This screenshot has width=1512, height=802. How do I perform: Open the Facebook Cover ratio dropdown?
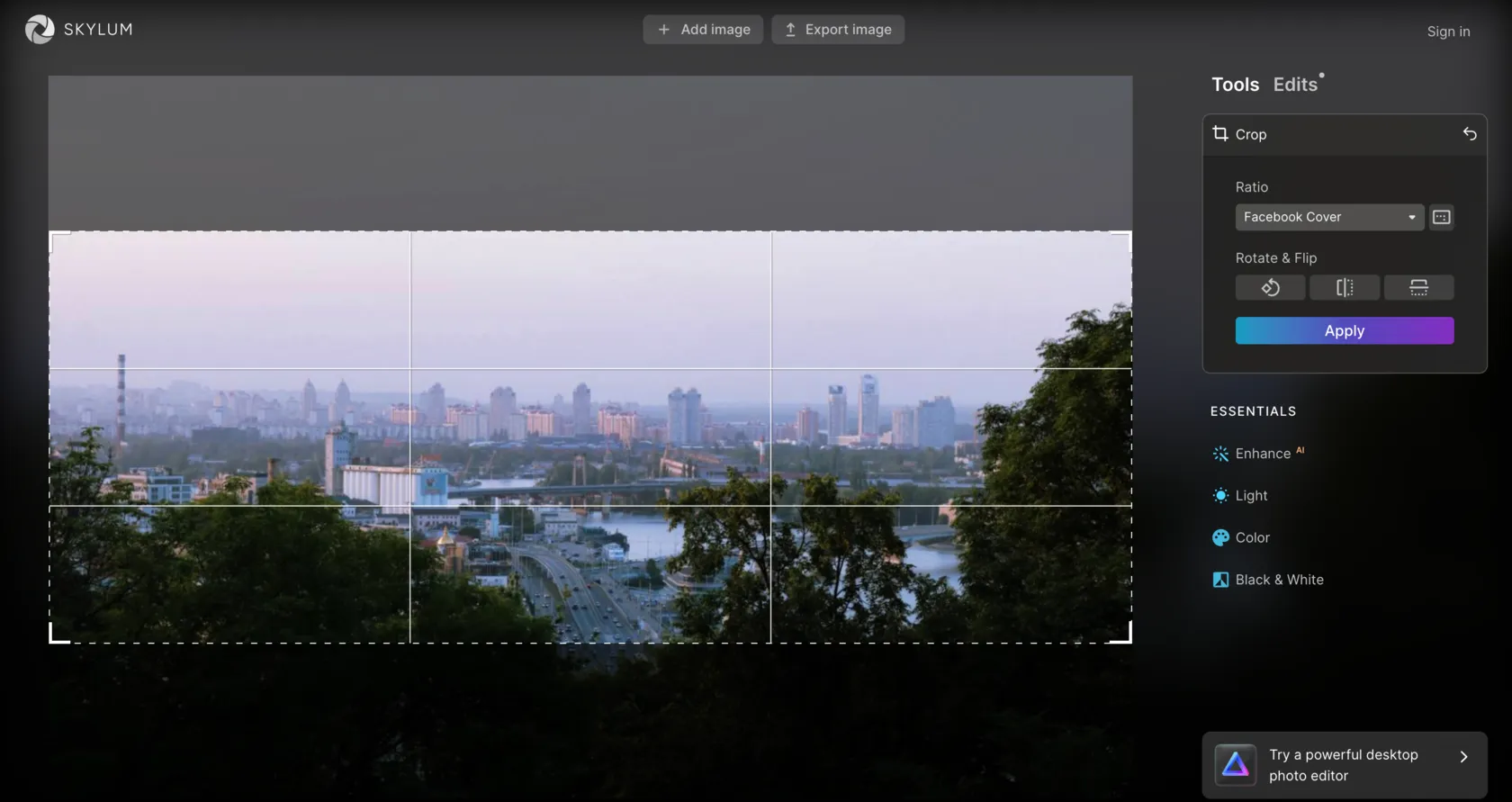coord(1328,217)
